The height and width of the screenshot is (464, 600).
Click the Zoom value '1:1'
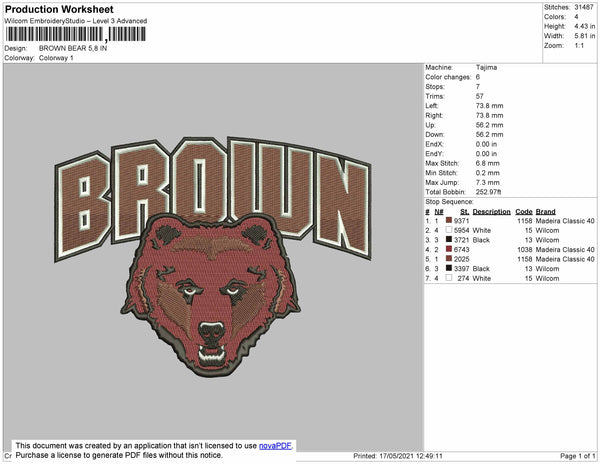click(579, 46)
